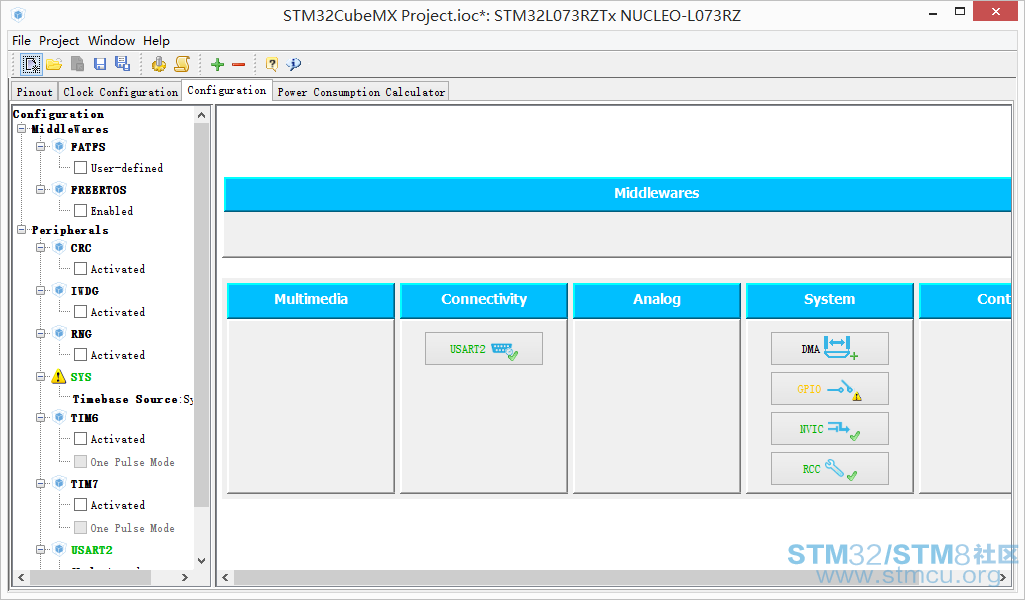Open the USART2 configuration button
The width and height of the screenshot is (1025, 600).
484,348
